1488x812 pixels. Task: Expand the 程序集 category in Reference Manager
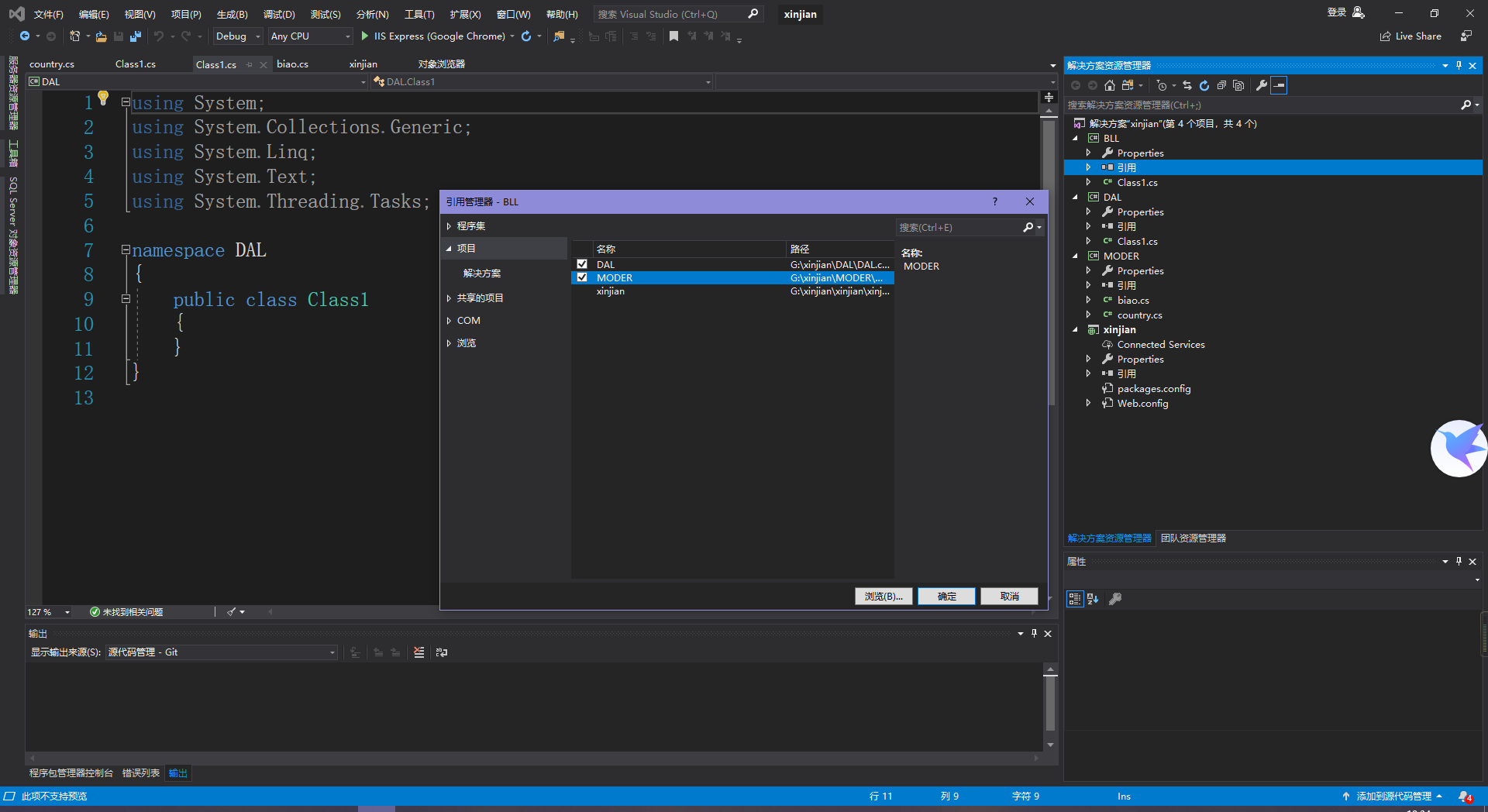(x=449, y=226)
